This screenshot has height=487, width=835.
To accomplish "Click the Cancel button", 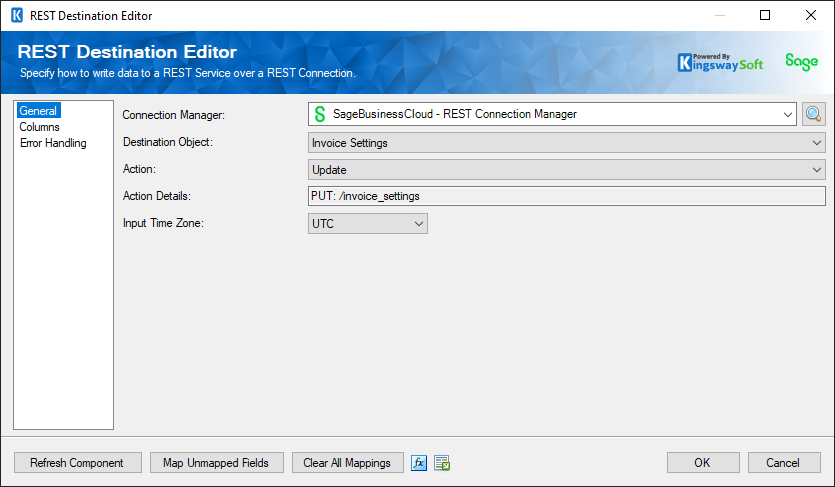I will pos(784,463).
